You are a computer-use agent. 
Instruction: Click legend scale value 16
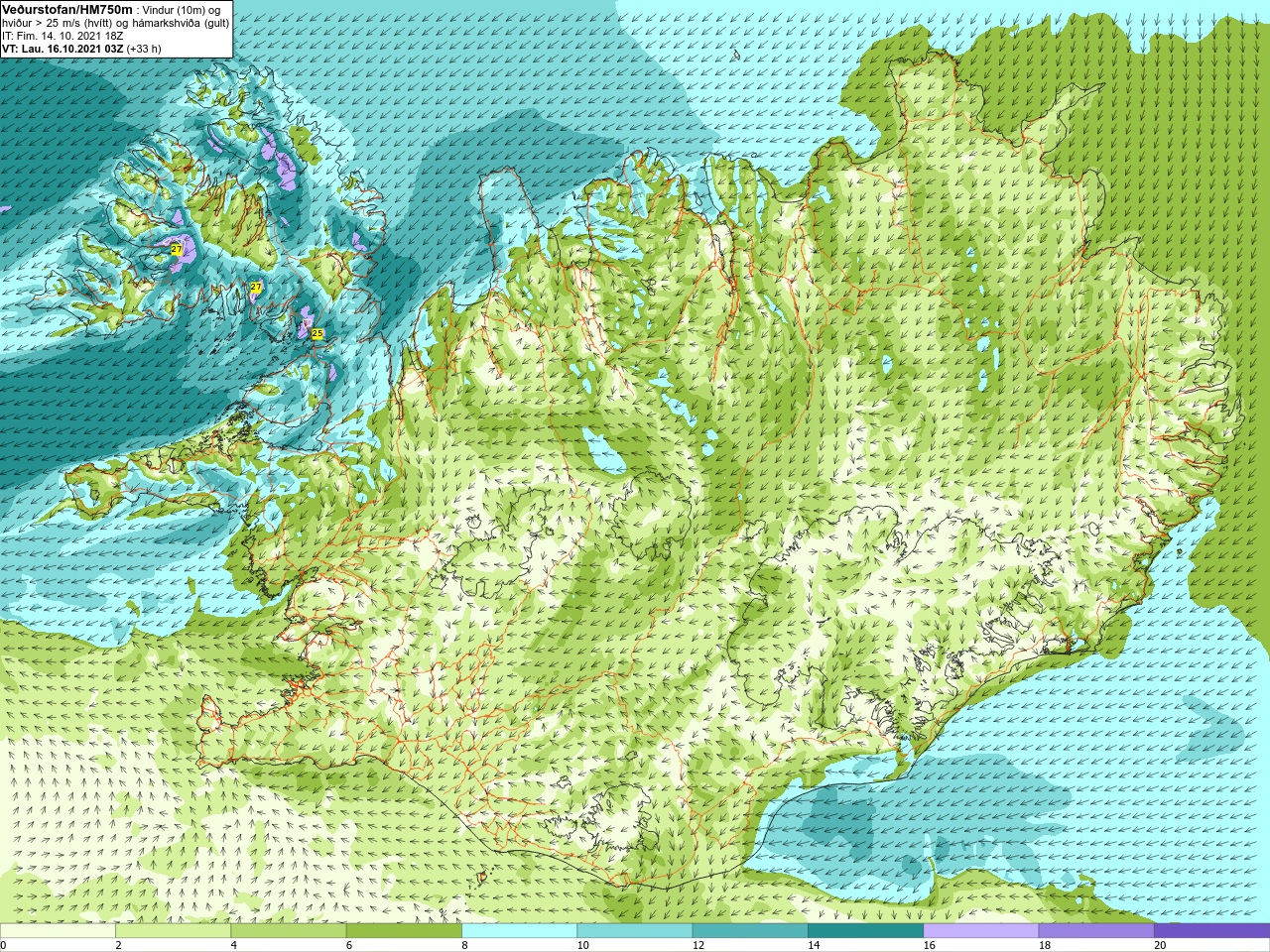929,945
